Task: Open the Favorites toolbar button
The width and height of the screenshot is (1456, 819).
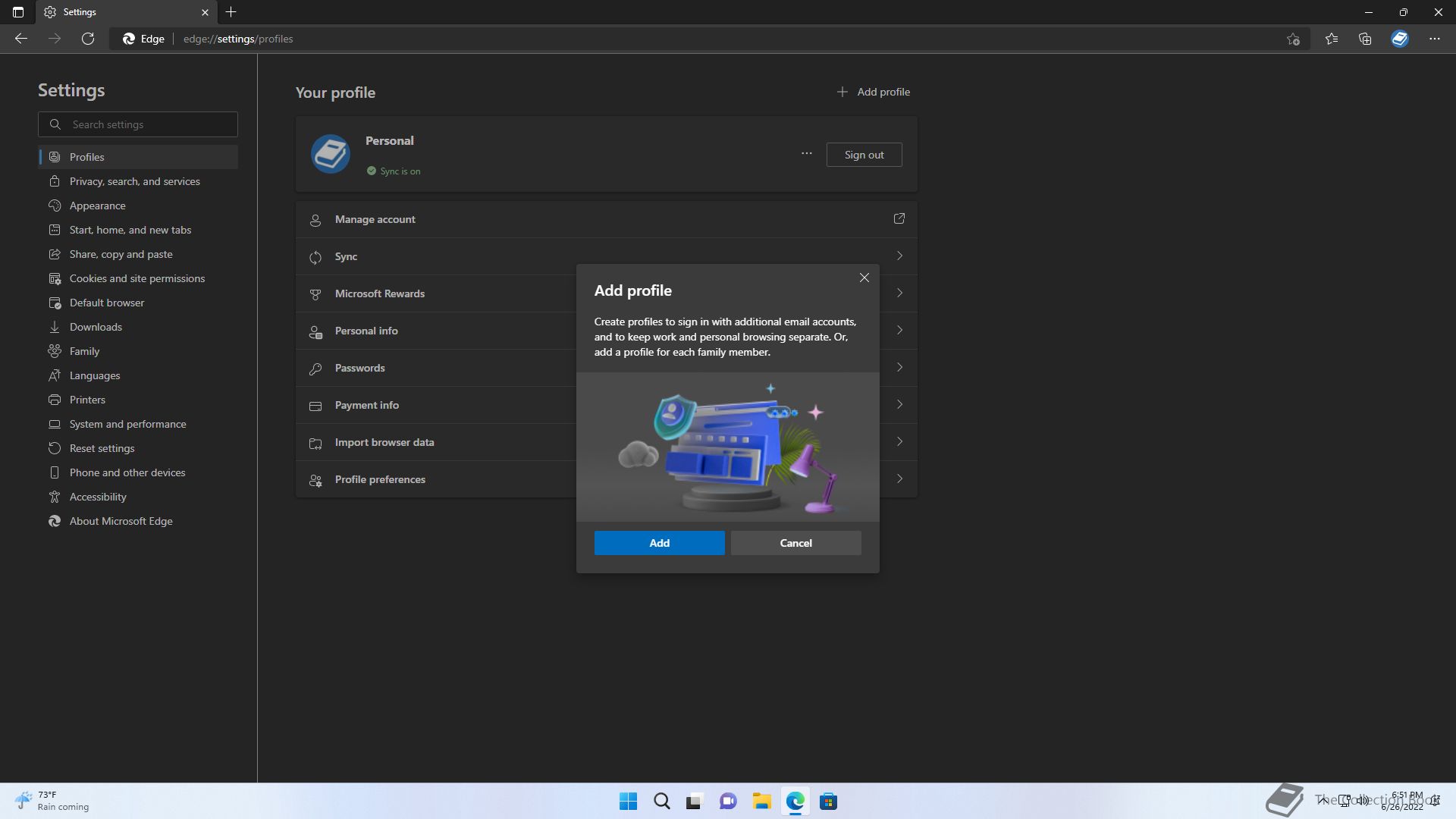Action: [x=1332, y=39]
